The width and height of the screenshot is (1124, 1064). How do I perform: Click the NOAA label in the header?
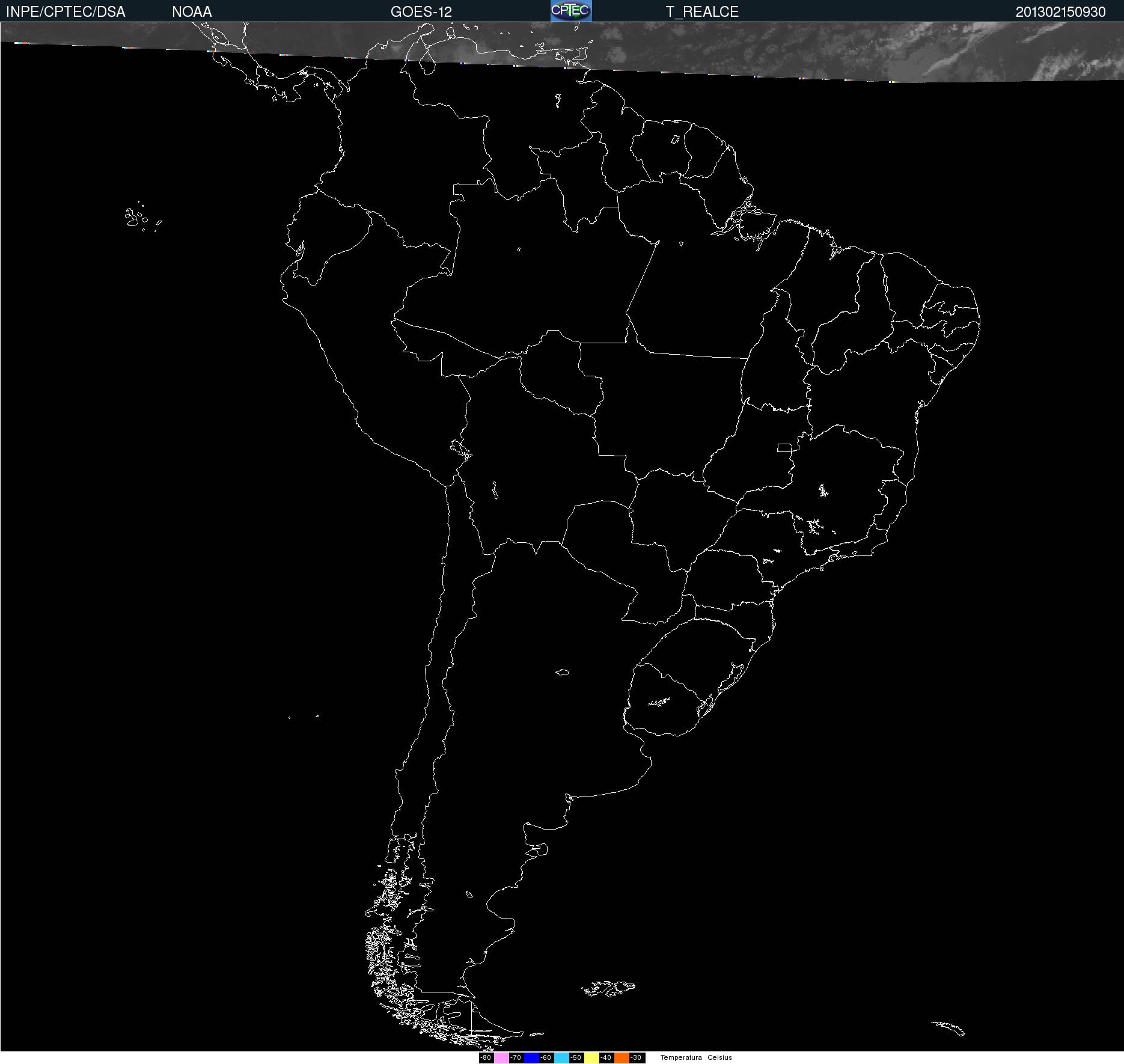click(x=192, y=11)
